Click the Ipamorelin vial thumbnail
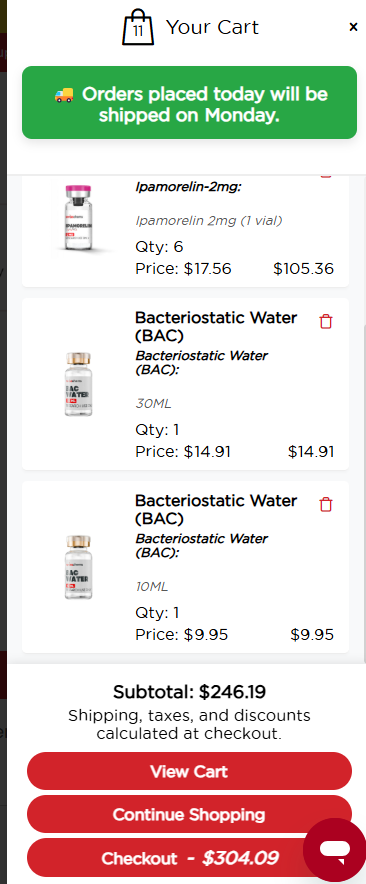The image size is (366, 884). coord(78,219)
